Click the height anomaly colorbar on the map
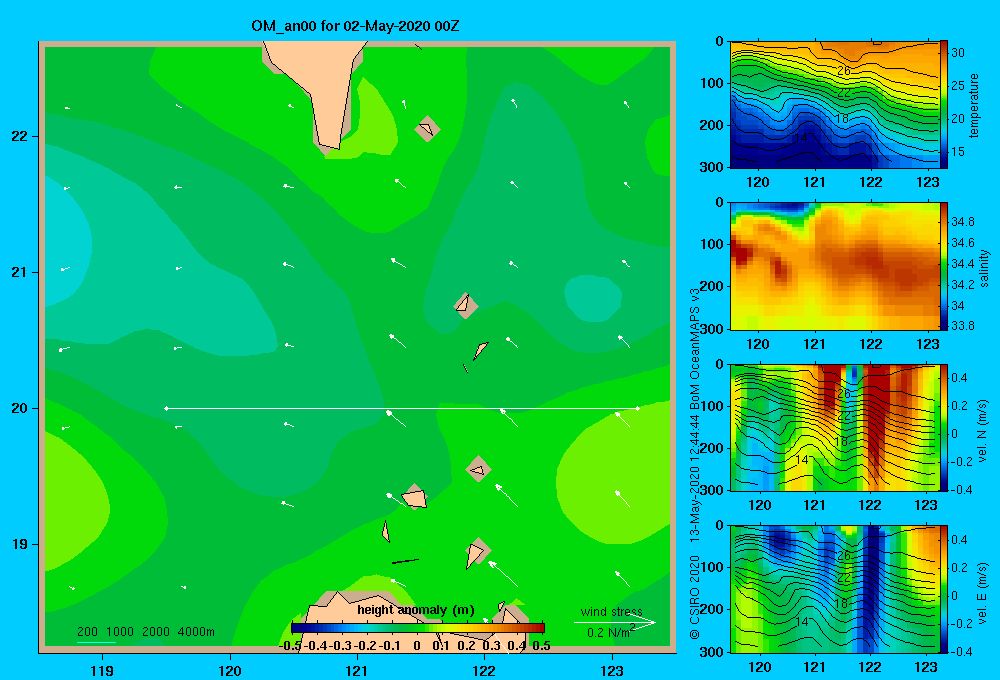1000x680 pixels. point(418,628)
